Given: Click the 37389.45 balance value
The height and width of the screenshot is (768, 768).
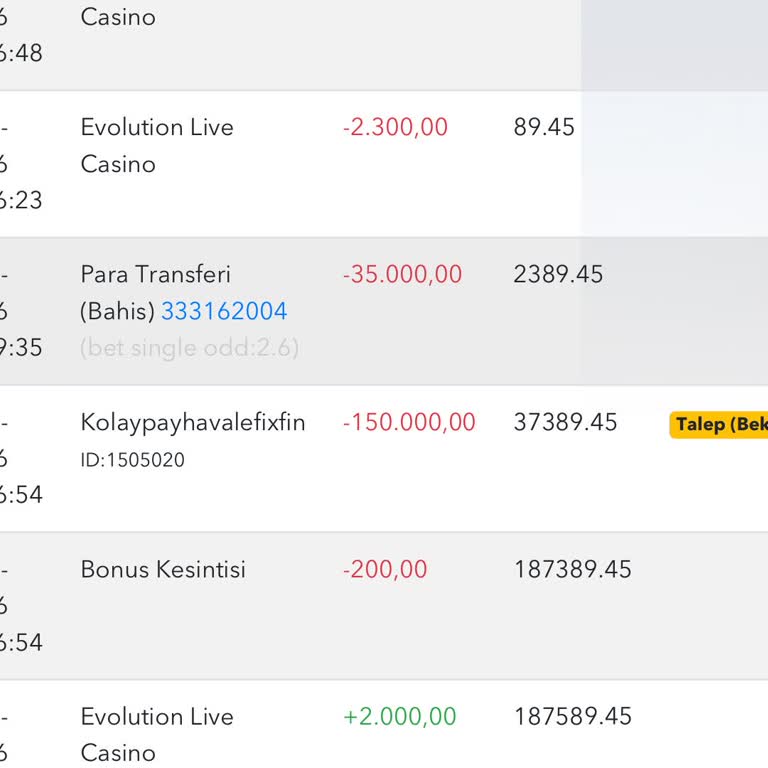Looking at the screenshot, I should [565, 422].
